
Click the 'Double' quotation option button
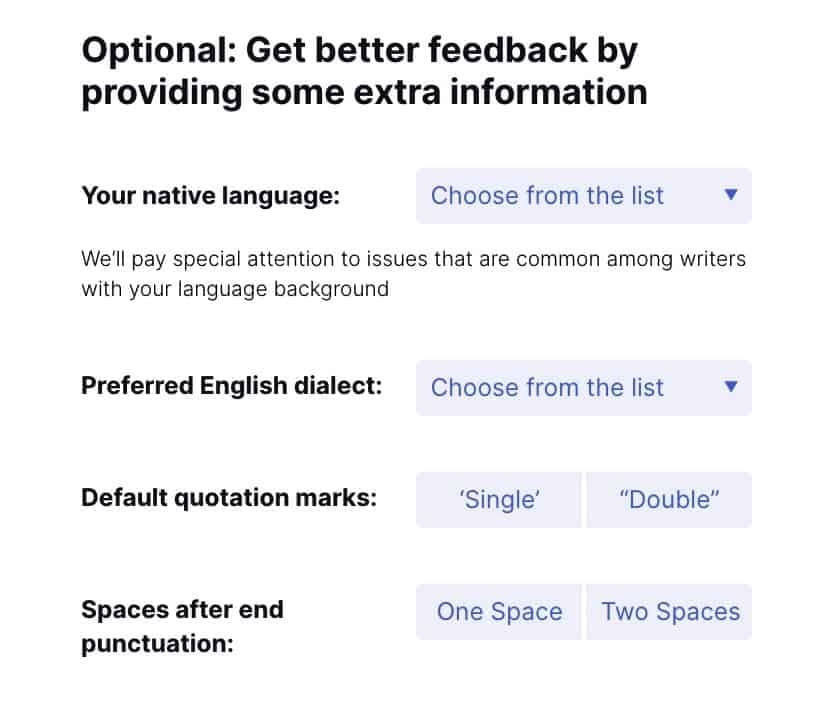point(669,499)
